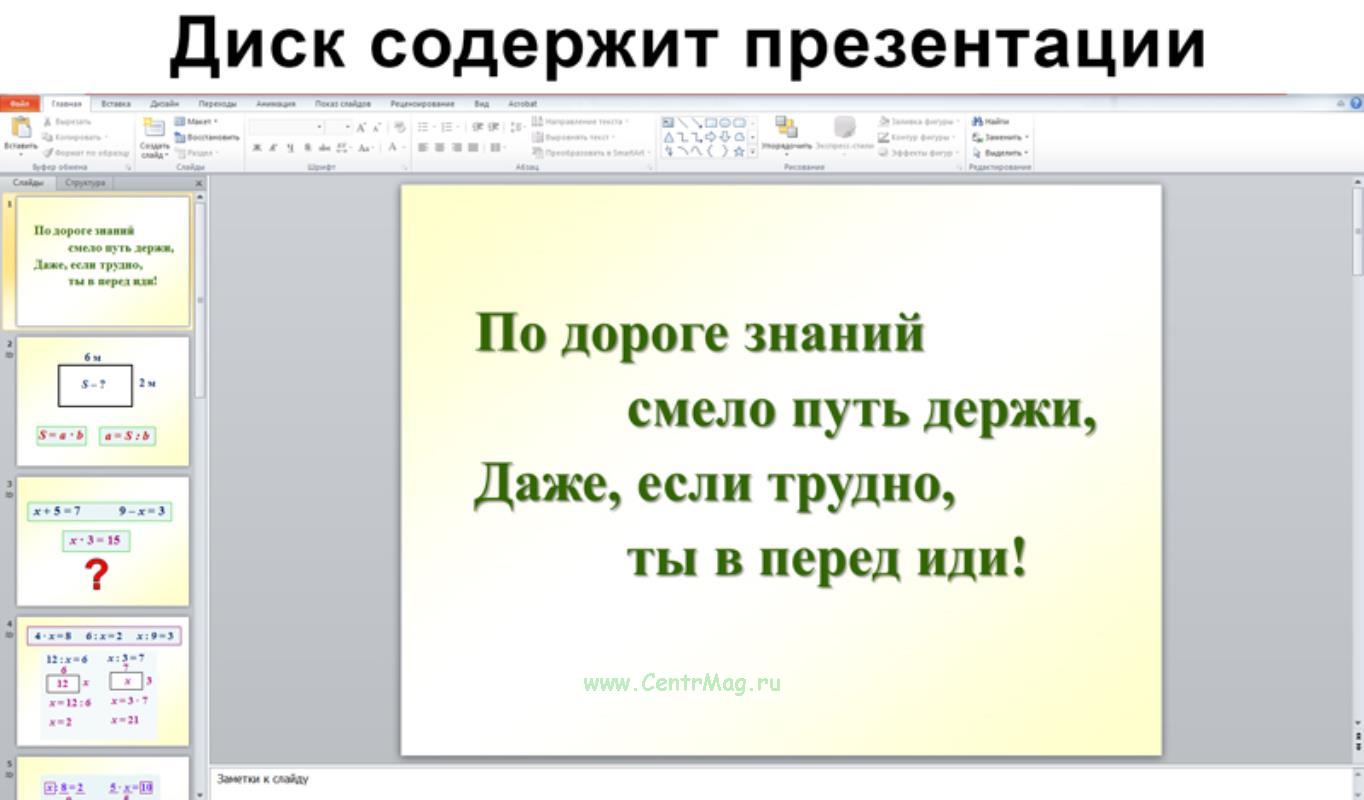1364x800 pixels.
Task: Select the oval shape in the gallery
Action: click(x=725, y=122)
